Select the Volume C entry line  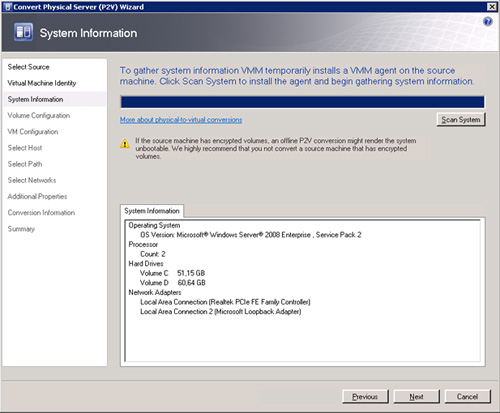172,273
